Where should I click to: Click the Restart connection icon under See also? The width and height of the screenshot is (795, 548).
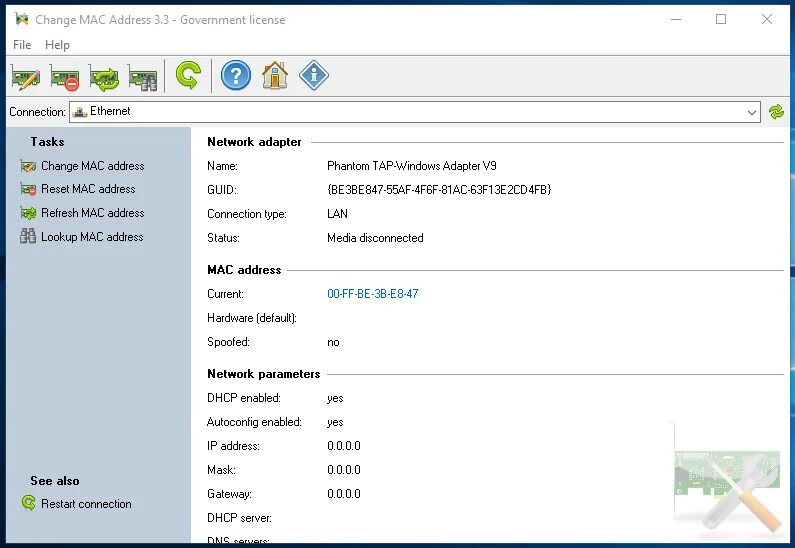click(28, 503)
